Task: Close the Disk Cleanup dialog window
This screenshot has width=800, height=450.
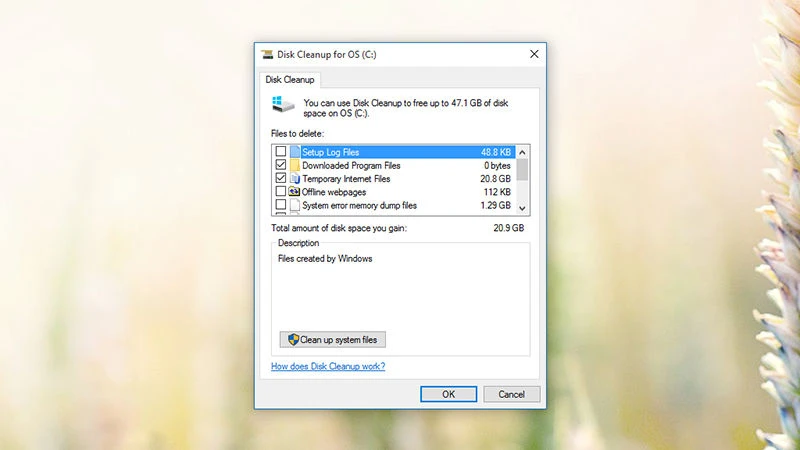Action: (x=533, y=54)
